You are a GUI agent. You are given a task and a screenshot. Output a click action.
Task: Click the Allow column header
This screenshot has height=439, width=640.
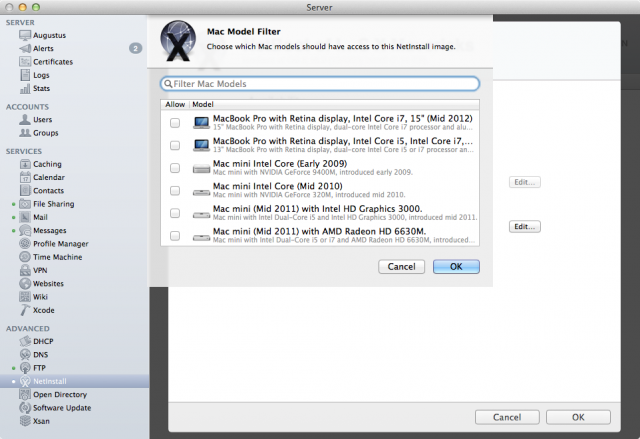click(175, 104)
